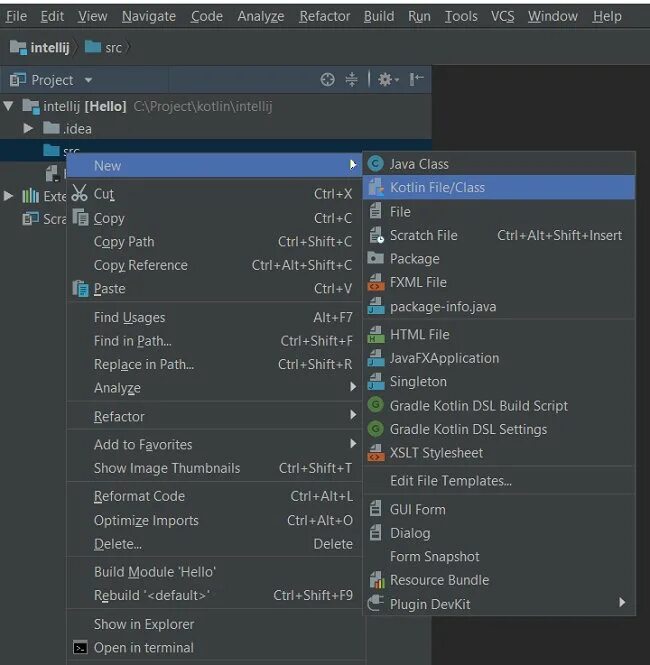Open the Tools menu
This screenshot has height=665, width=650.
[461, 16]
